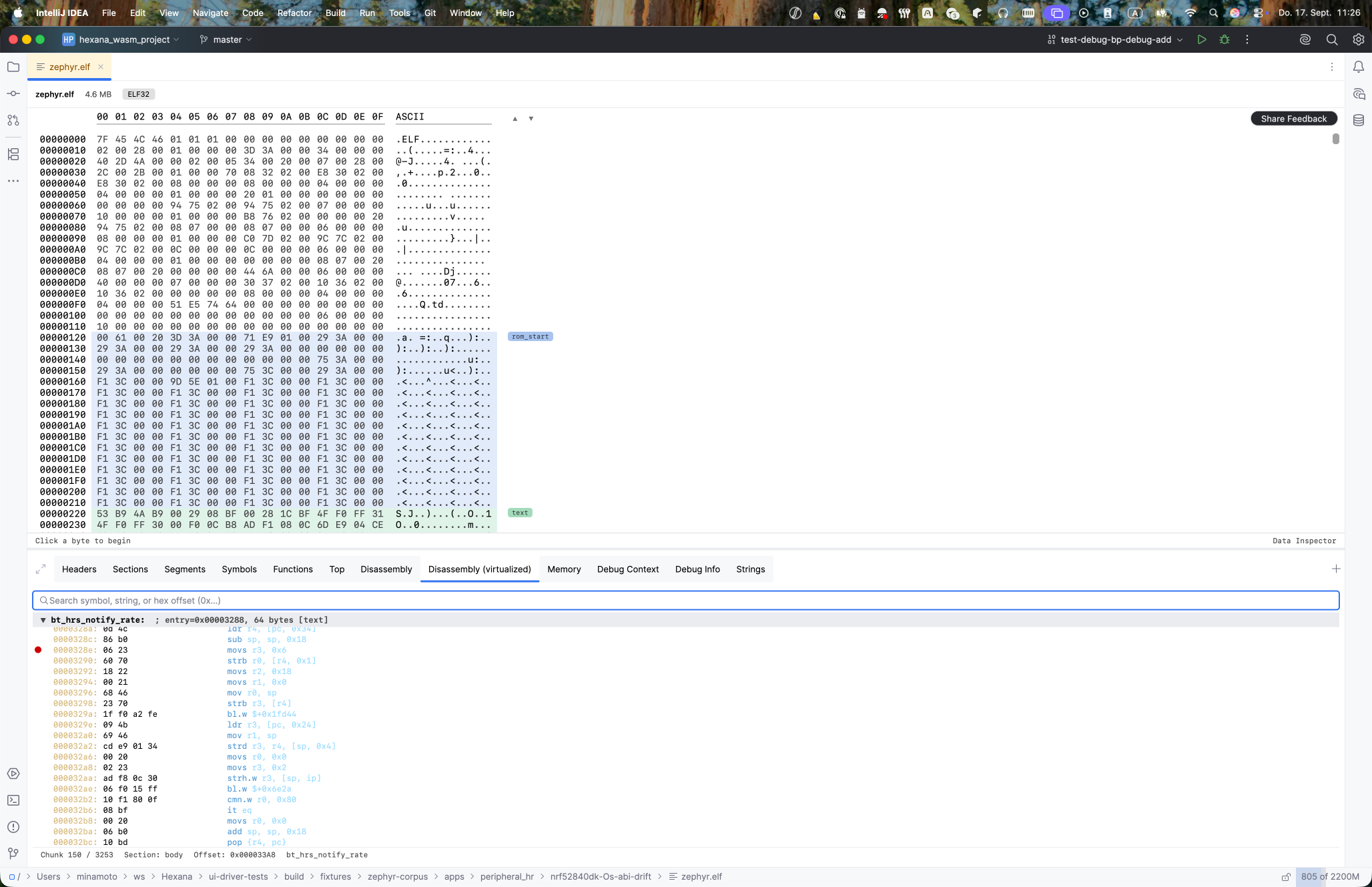Focus the symbol search input field

[x=685, y=601]
